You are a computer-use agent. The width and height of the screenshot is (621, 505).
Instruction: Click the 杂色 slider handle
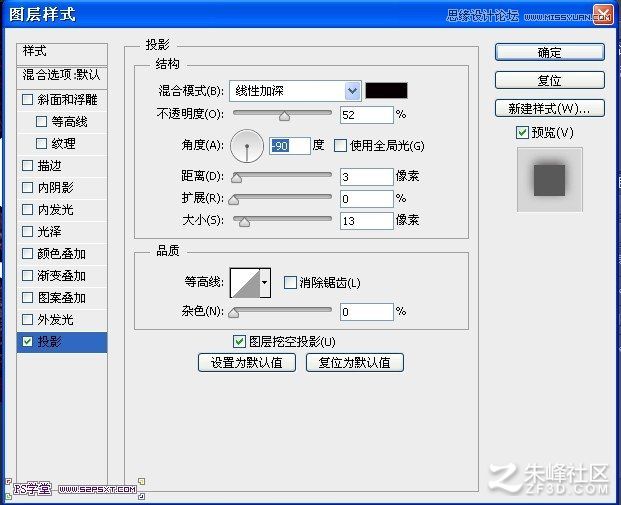point(234,313)
